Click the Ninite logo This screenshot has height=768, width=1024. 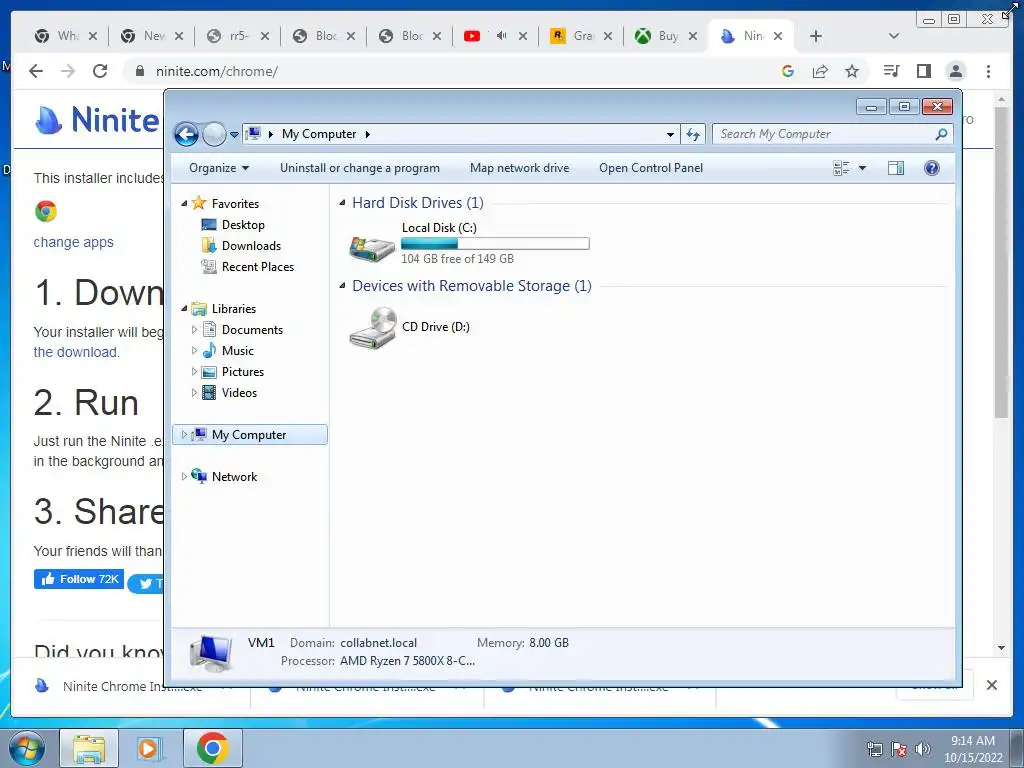[x=97, y=120]
